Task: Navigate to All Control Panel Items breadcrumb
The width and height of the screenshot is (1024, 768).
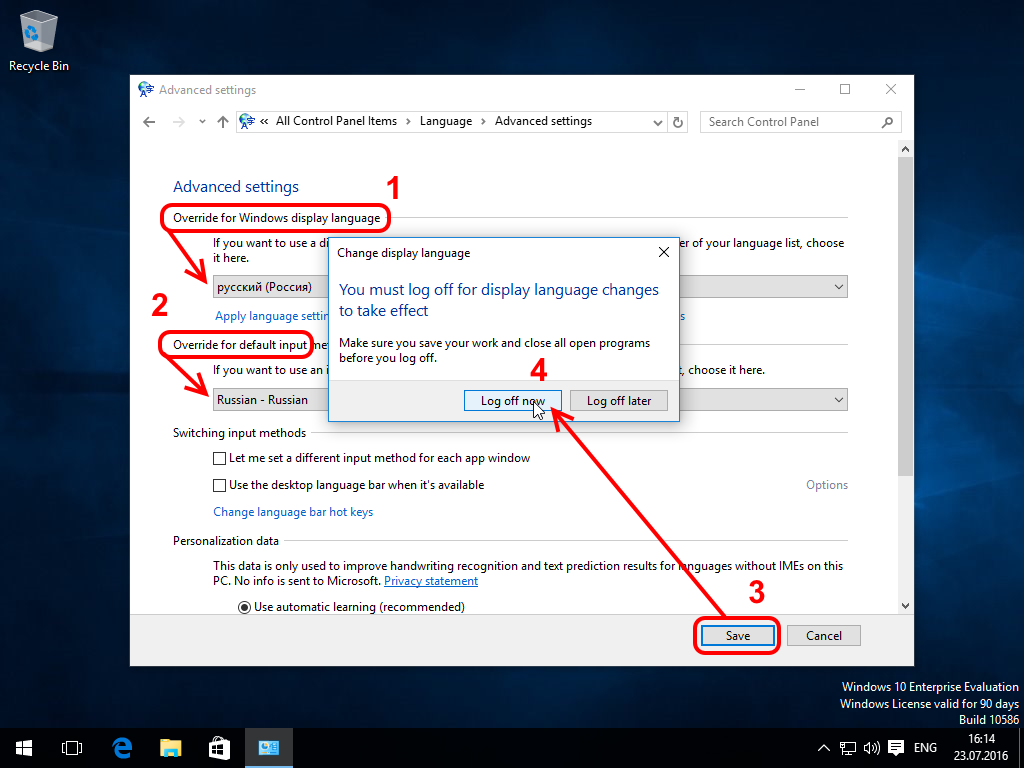Action: (x=337, y=121)
